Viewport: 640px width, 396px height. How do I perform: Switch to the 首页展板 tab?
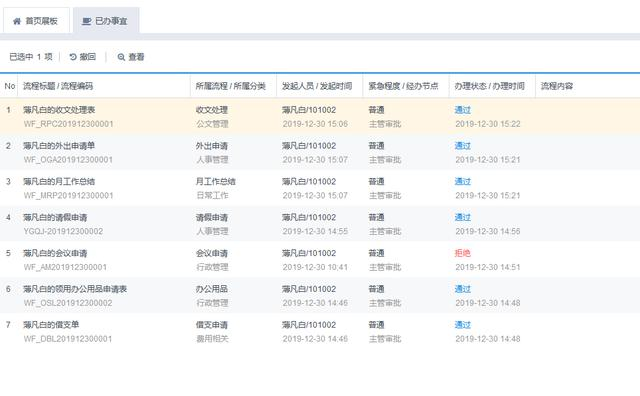click(x=36, y=21)
